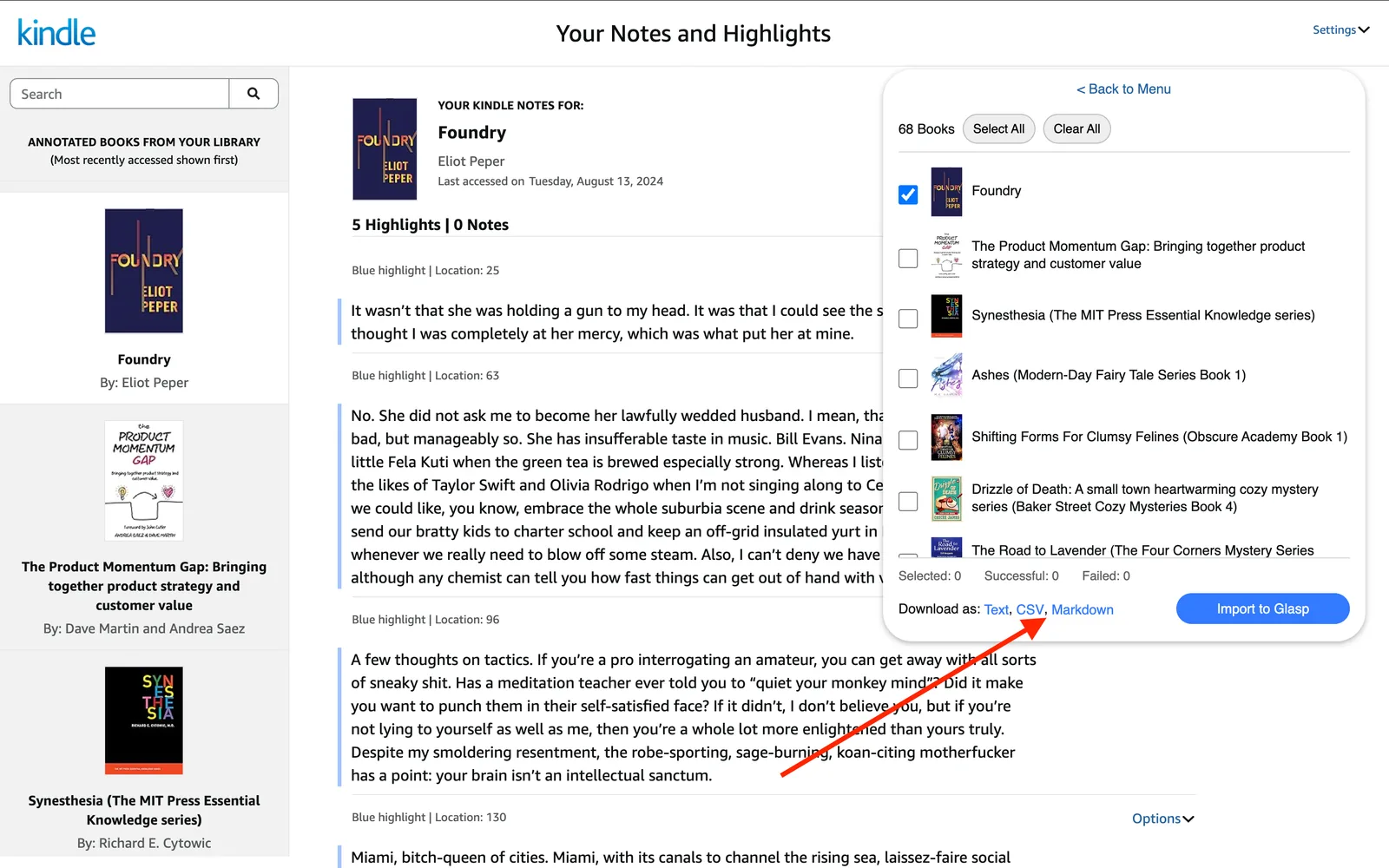
Task: Click 'By: Dave Martin and Andrea Saez' text
Action: click(144, 628)
